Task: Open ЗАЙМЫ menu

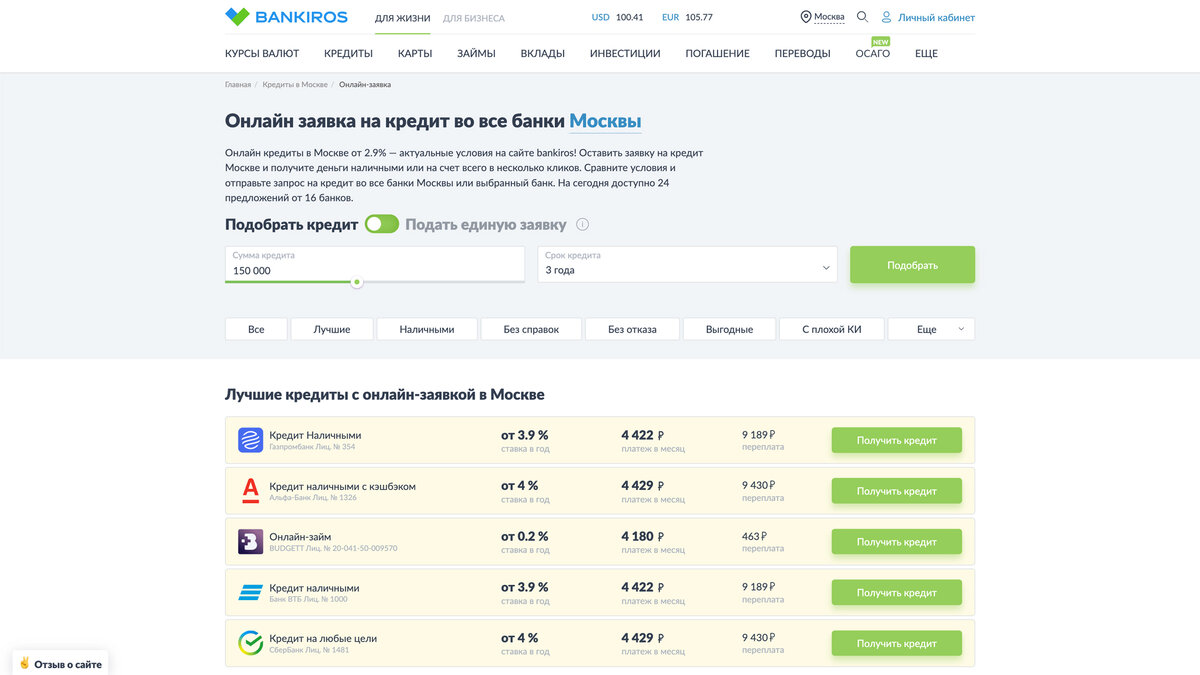Action: (476, 54)
